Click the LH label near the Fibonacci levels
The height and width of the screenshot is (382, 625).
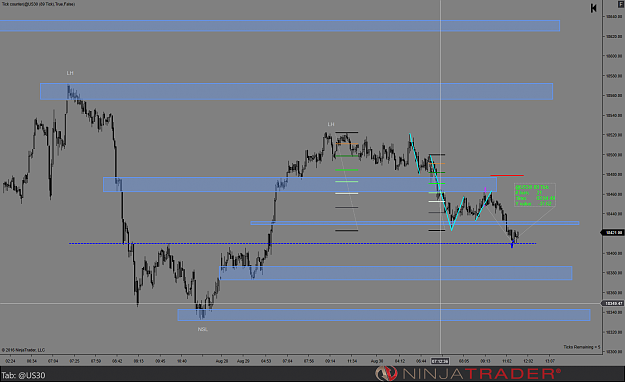(x=331, y=124)
